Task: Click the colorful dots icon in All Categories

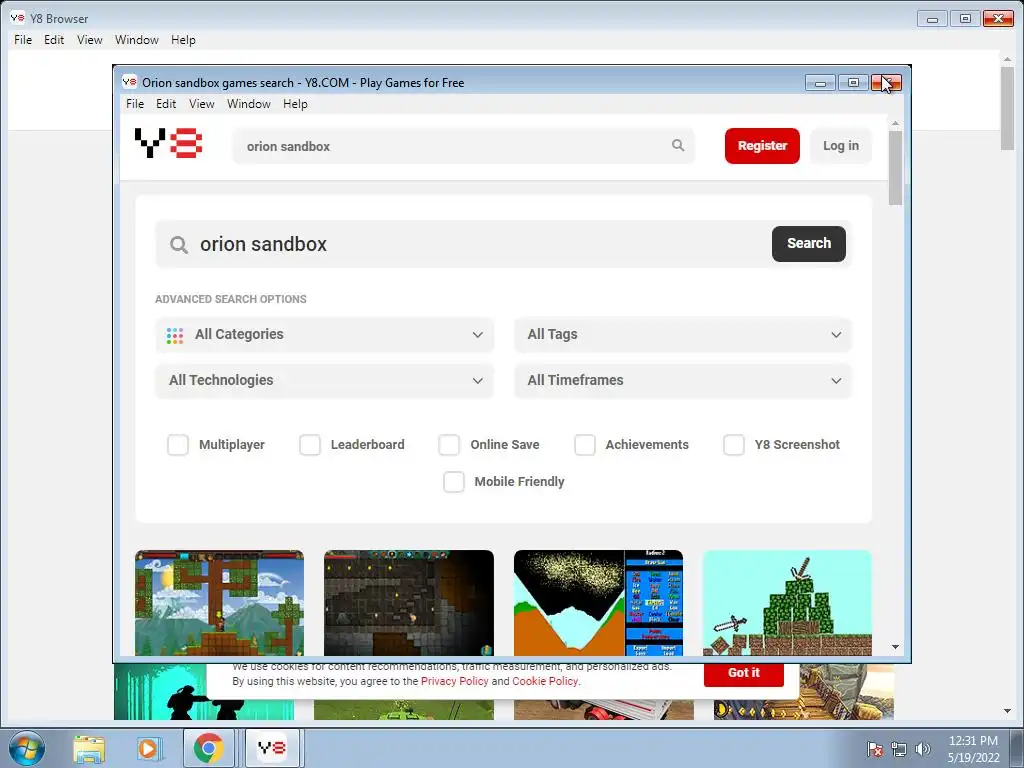Action: pyautogui.click(x=174, y=335)
